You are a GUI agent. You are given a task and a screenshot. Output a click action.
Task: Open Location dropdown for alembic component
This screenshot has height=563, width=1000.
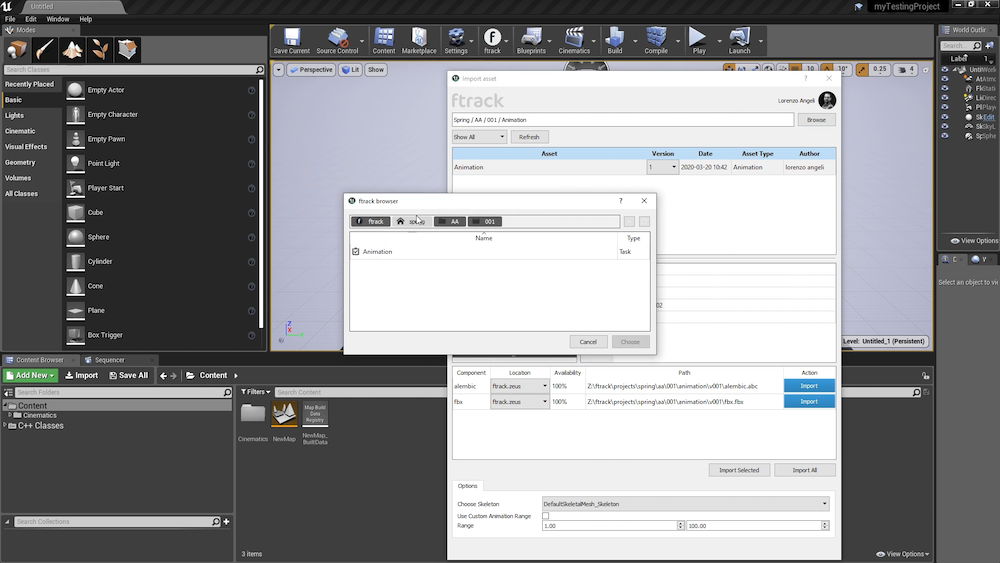point(519,386)
